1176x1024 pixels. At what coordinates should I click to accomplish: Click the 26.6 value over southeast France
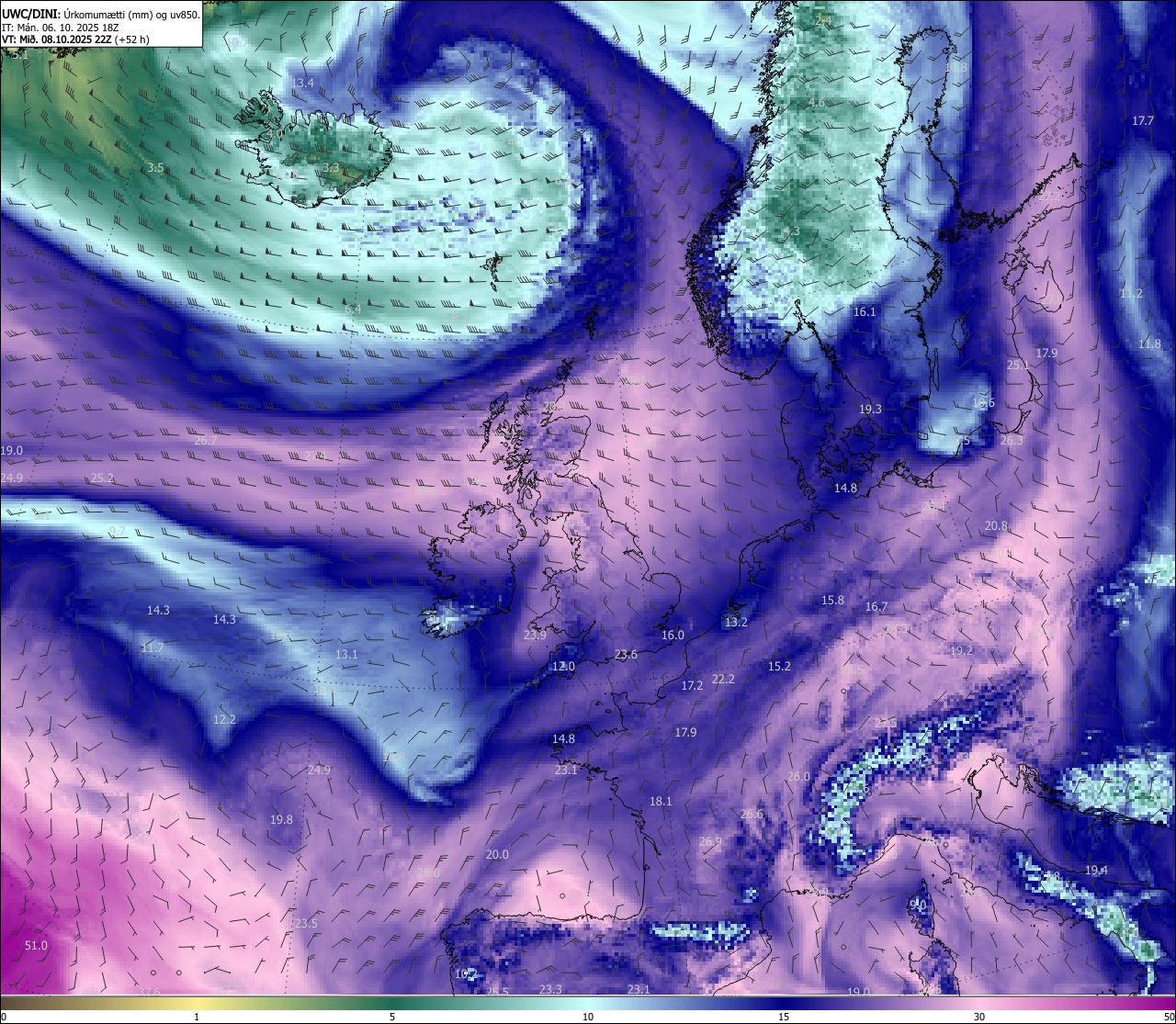pyautogui.click(x=752, y=815)
